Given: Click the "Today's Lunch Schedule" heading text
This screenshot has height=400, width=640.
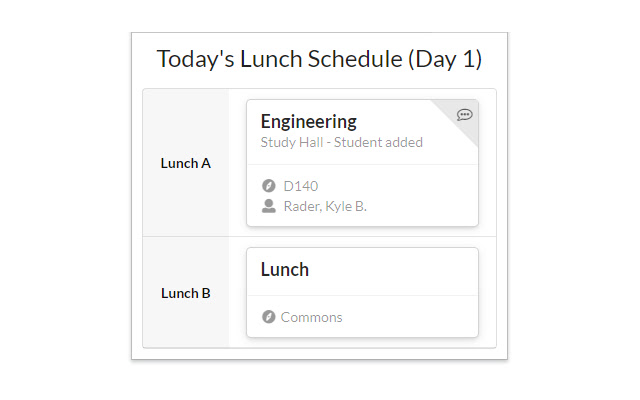Looking at the screenshot, I should [x=278, y=59].
